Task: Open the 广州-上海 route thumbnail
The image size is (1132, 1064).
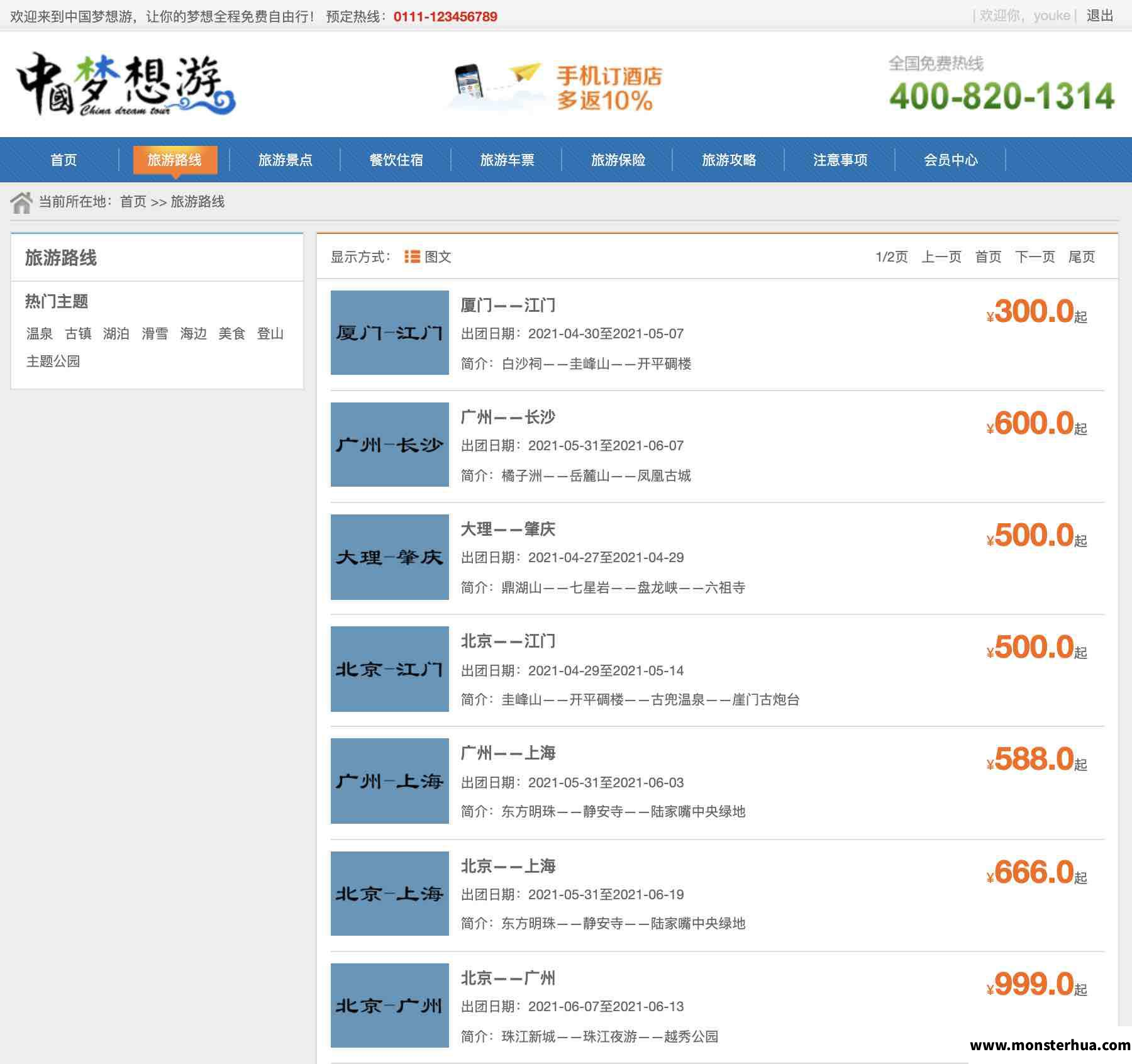Action: point(390,781)
